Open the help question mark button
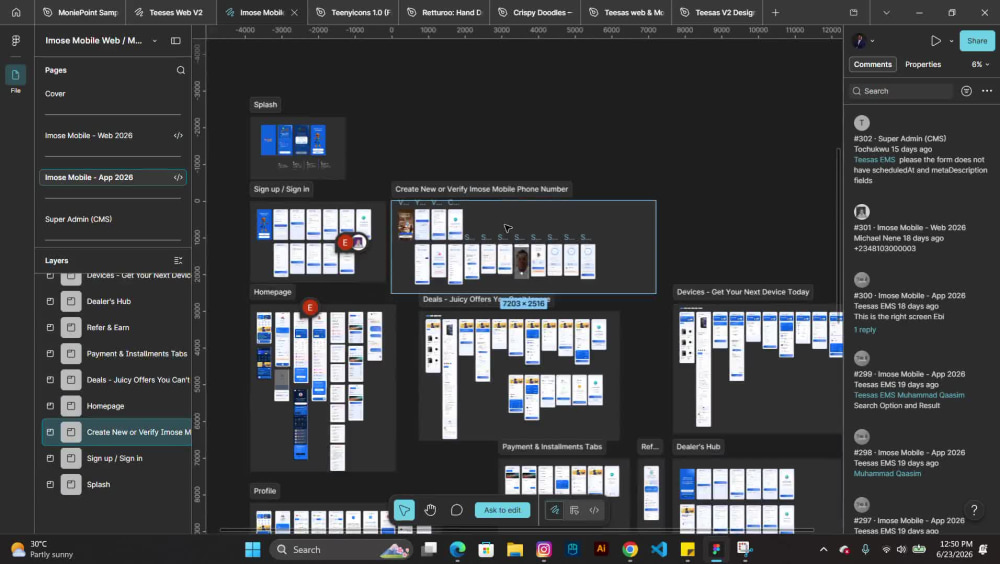 [x=974, y=509]
